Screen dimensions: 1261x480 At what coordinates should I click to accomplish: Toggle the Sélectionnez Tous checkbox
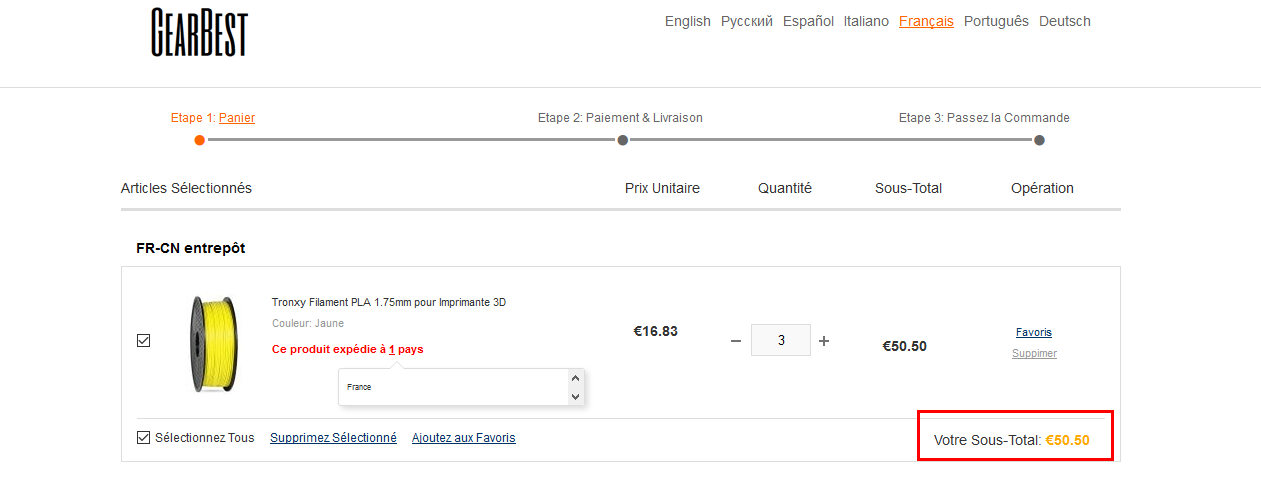tap(143, 437)
